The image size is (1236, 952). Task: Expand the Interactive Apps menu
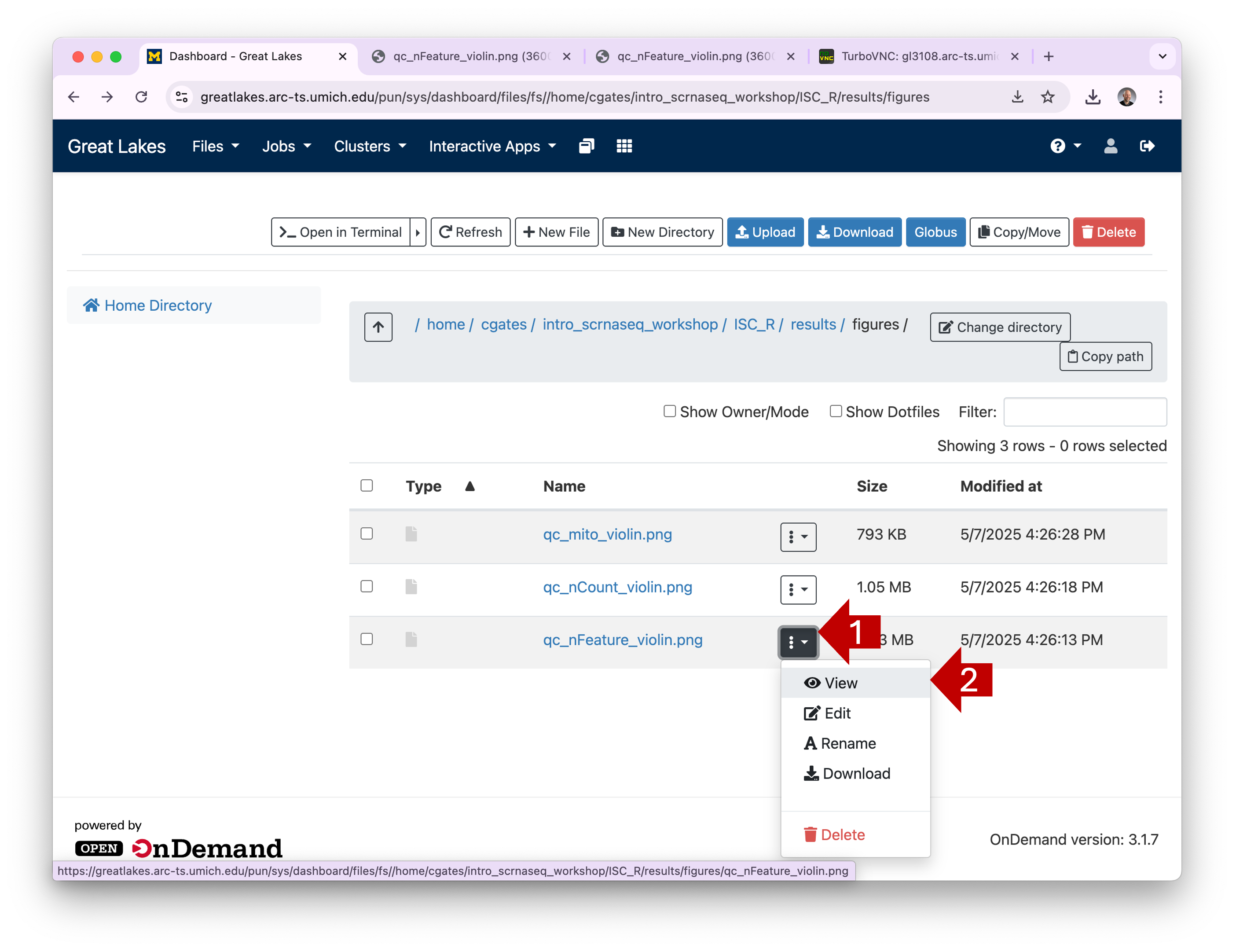point(492,146)
